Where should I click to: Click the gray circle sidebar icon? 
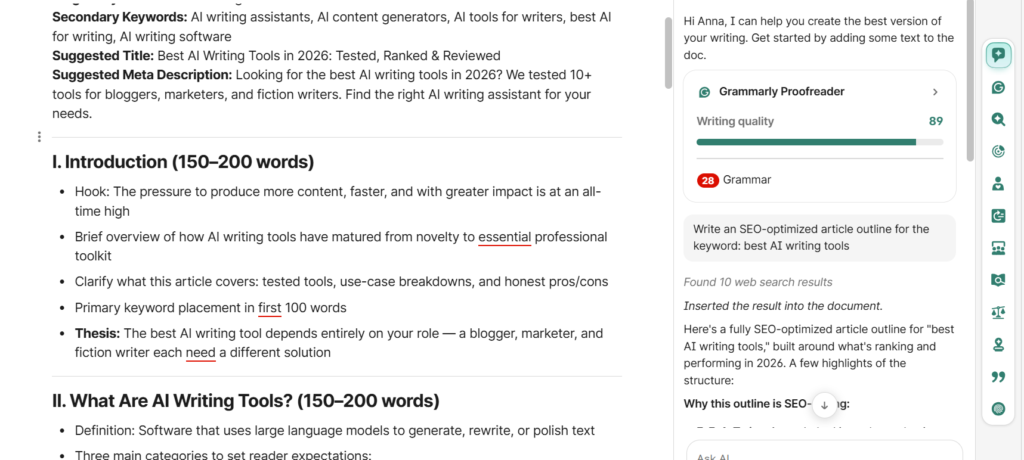(x=997, y=408)
